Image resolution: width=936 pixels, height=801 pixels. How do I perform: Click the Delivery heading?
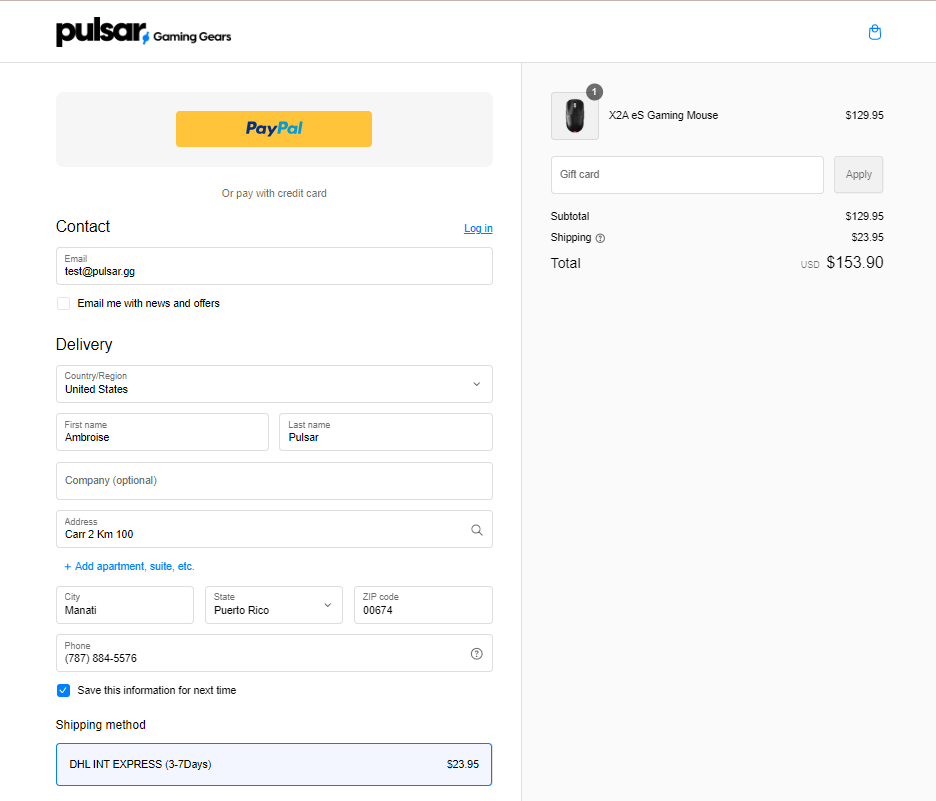coord(84,344)
